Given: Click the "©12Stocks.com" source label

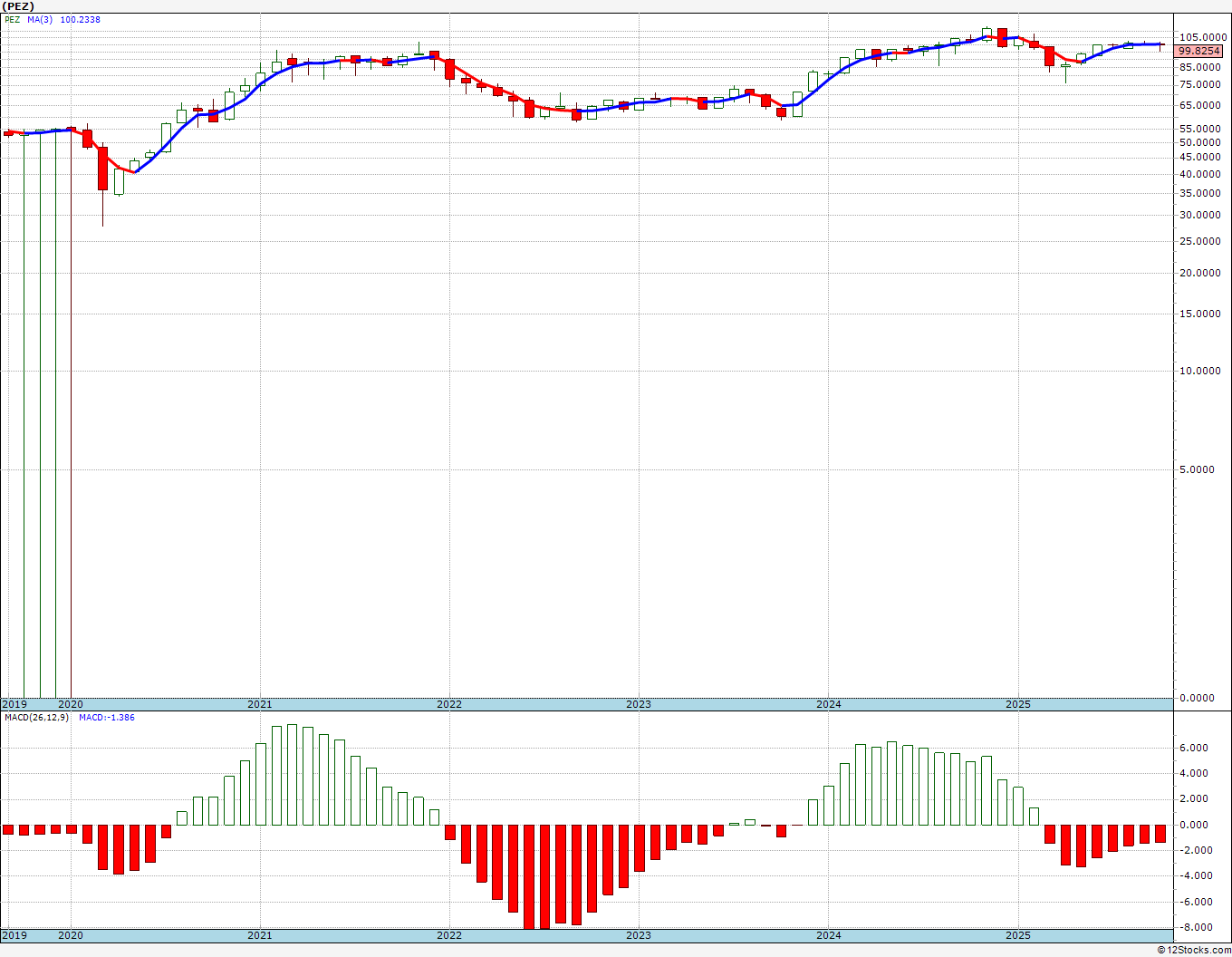Looking at the screenshot, I should (1195, 950).
